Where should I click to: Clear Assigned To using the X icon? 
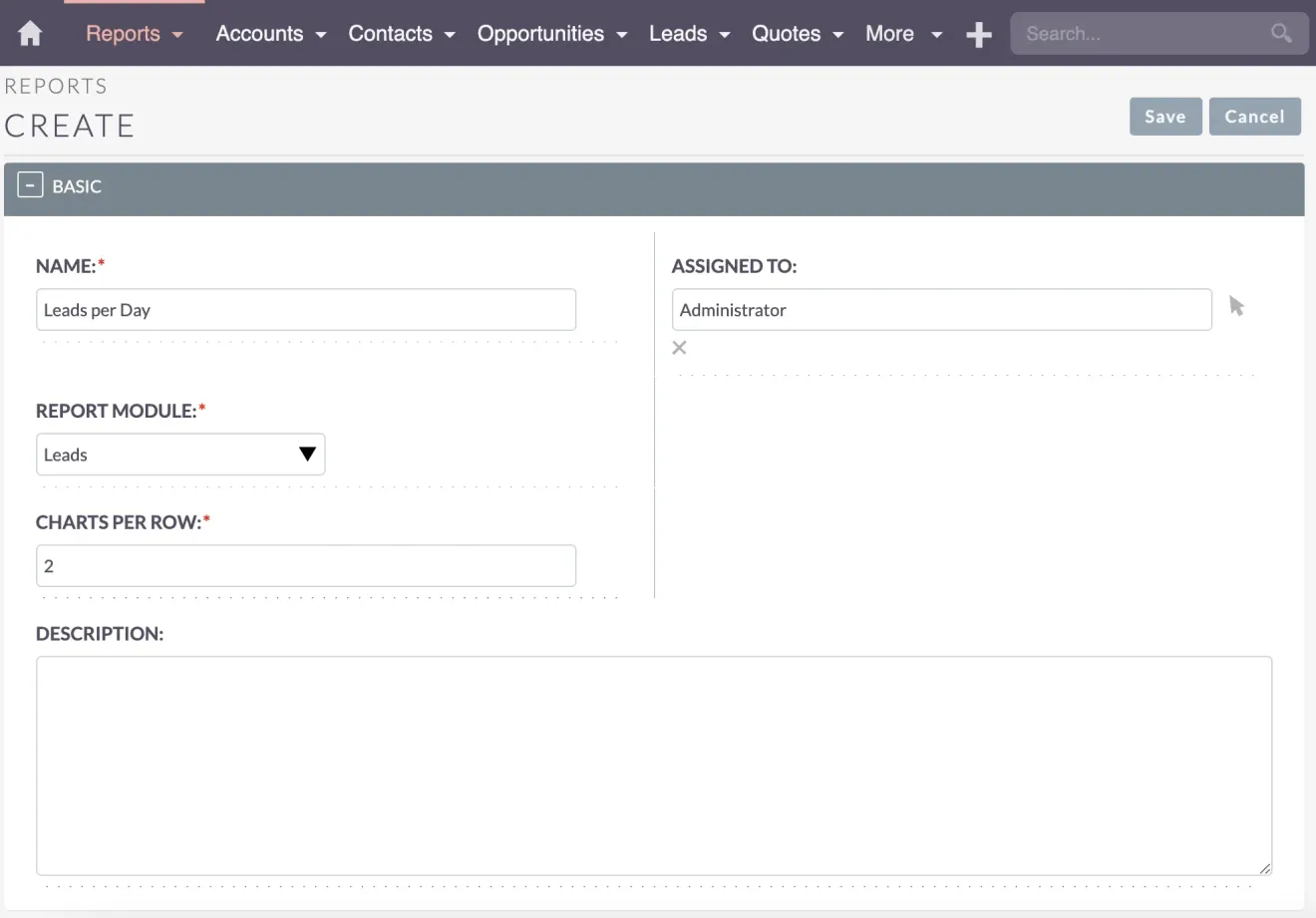(679, 347)
